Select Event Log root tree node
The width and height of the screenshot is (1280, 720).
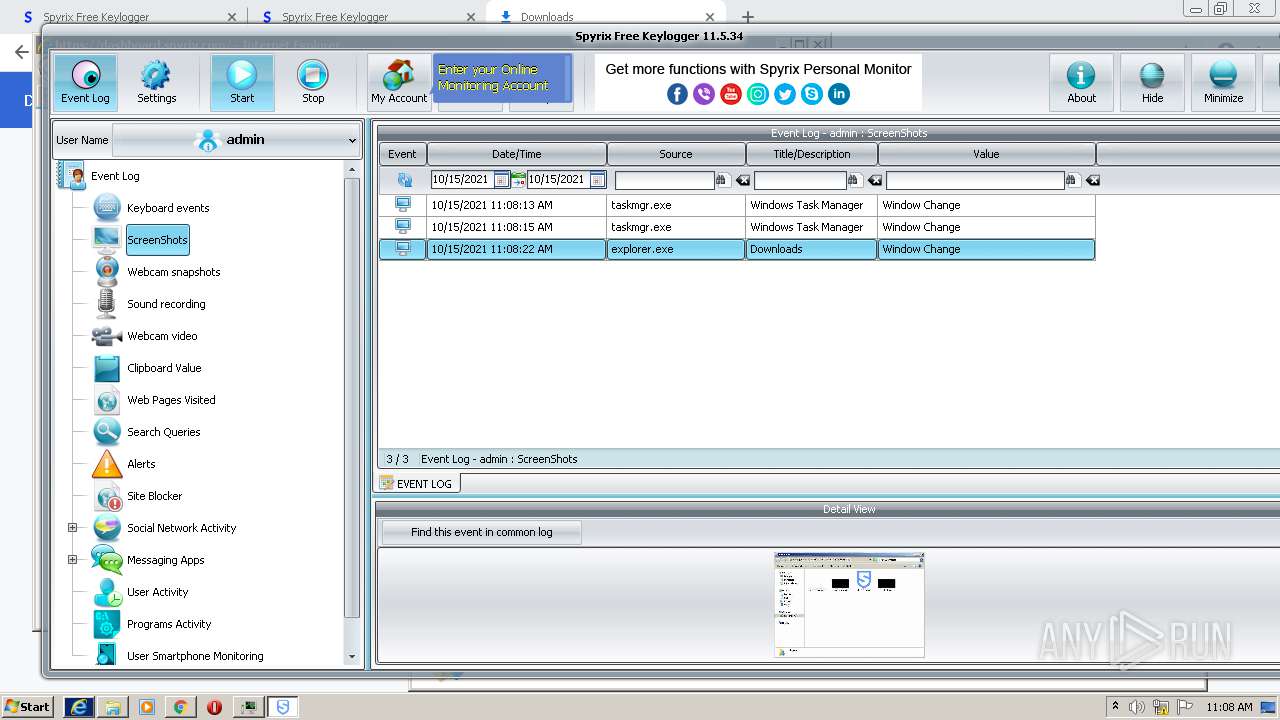click(x=115, y=176)
